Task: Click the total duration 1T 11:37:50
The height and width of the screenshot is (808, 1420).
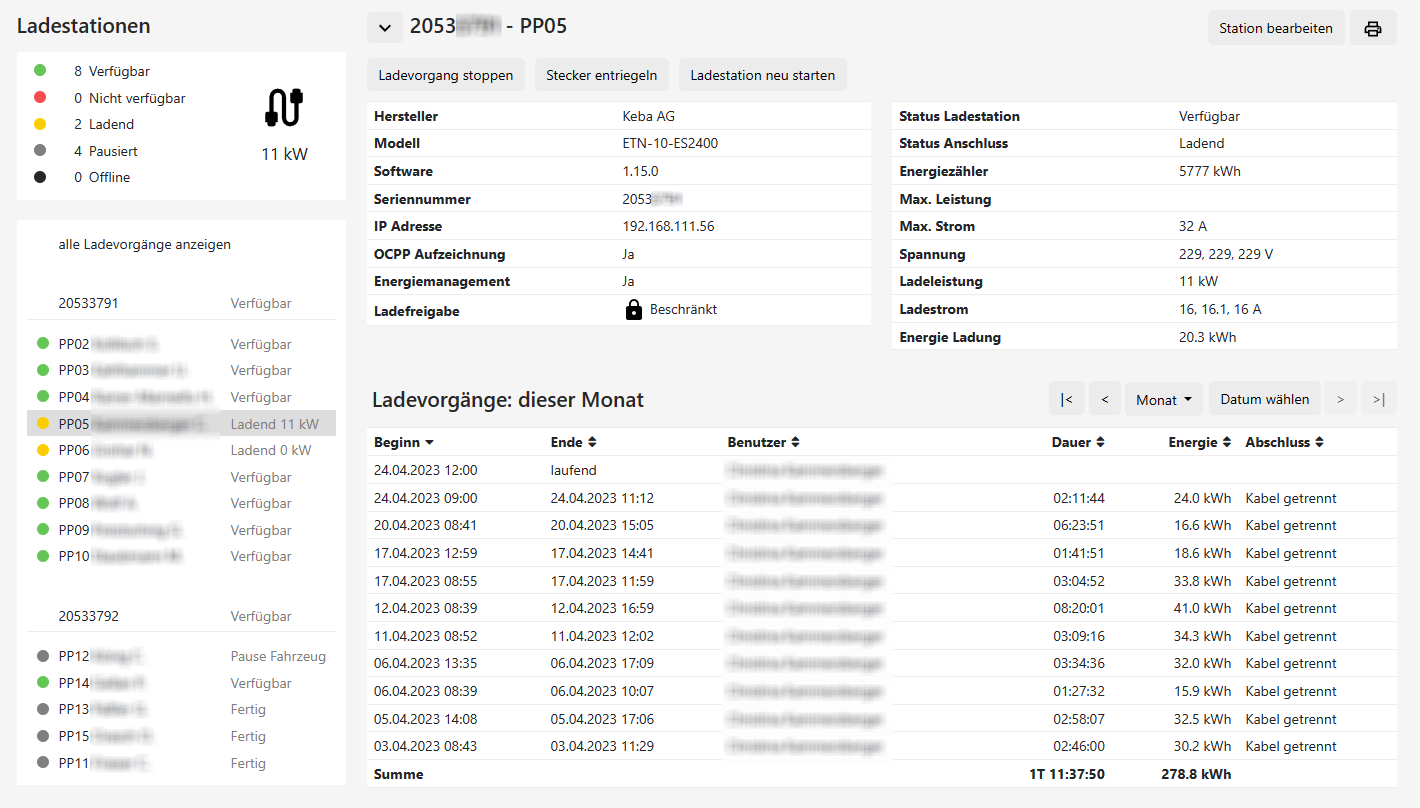Action: [1067, 774]
